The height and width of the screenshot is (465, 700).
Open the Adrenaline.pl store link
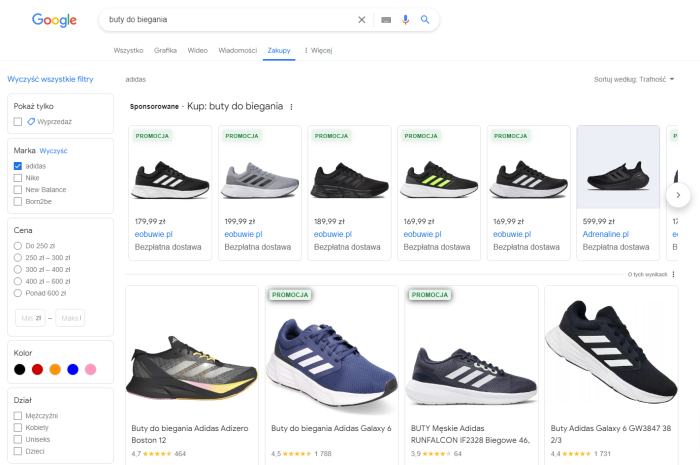point(605,234)
